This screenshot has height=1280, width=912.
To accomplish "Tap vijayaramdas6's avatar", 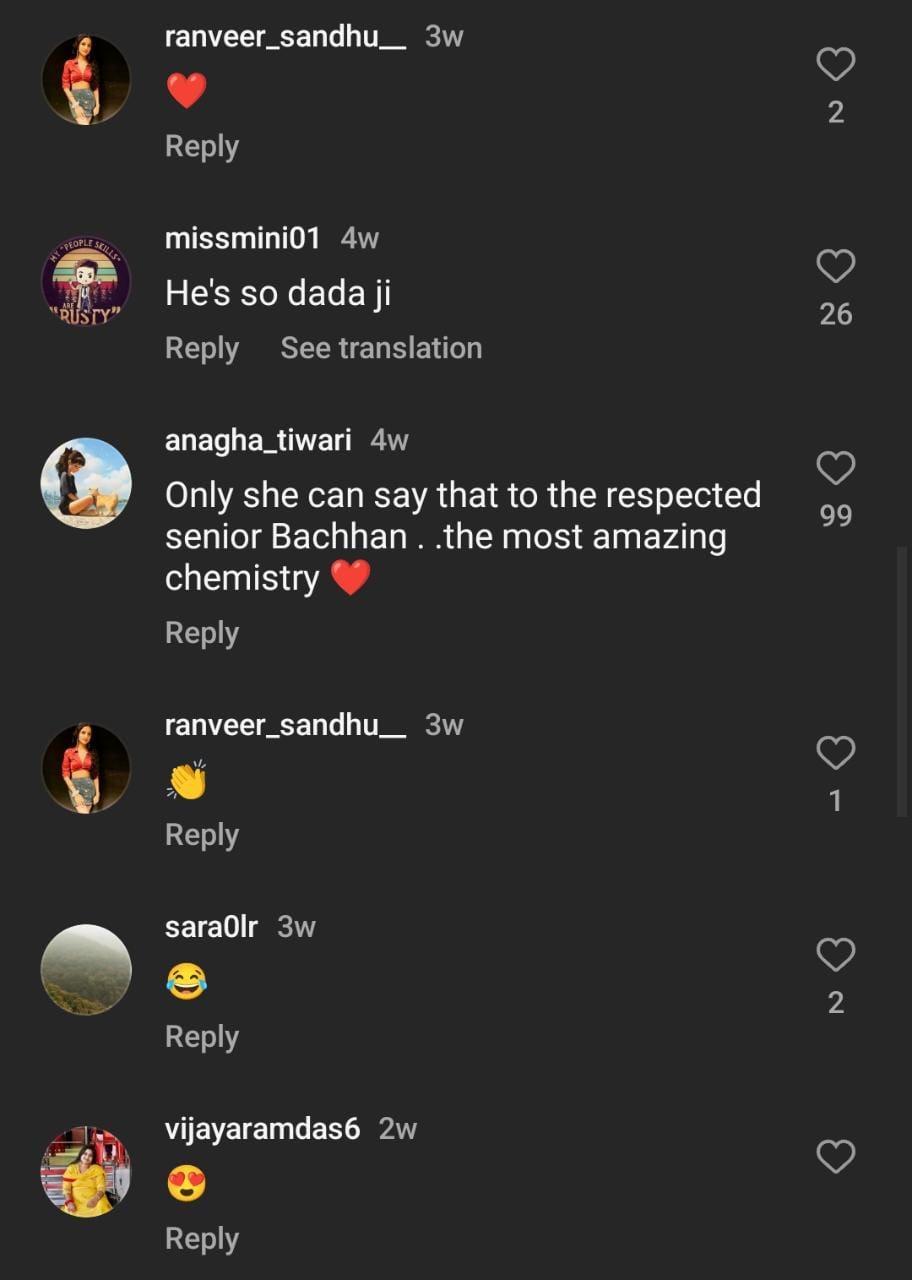I will pyautogui.click(x=86, y=1171).
